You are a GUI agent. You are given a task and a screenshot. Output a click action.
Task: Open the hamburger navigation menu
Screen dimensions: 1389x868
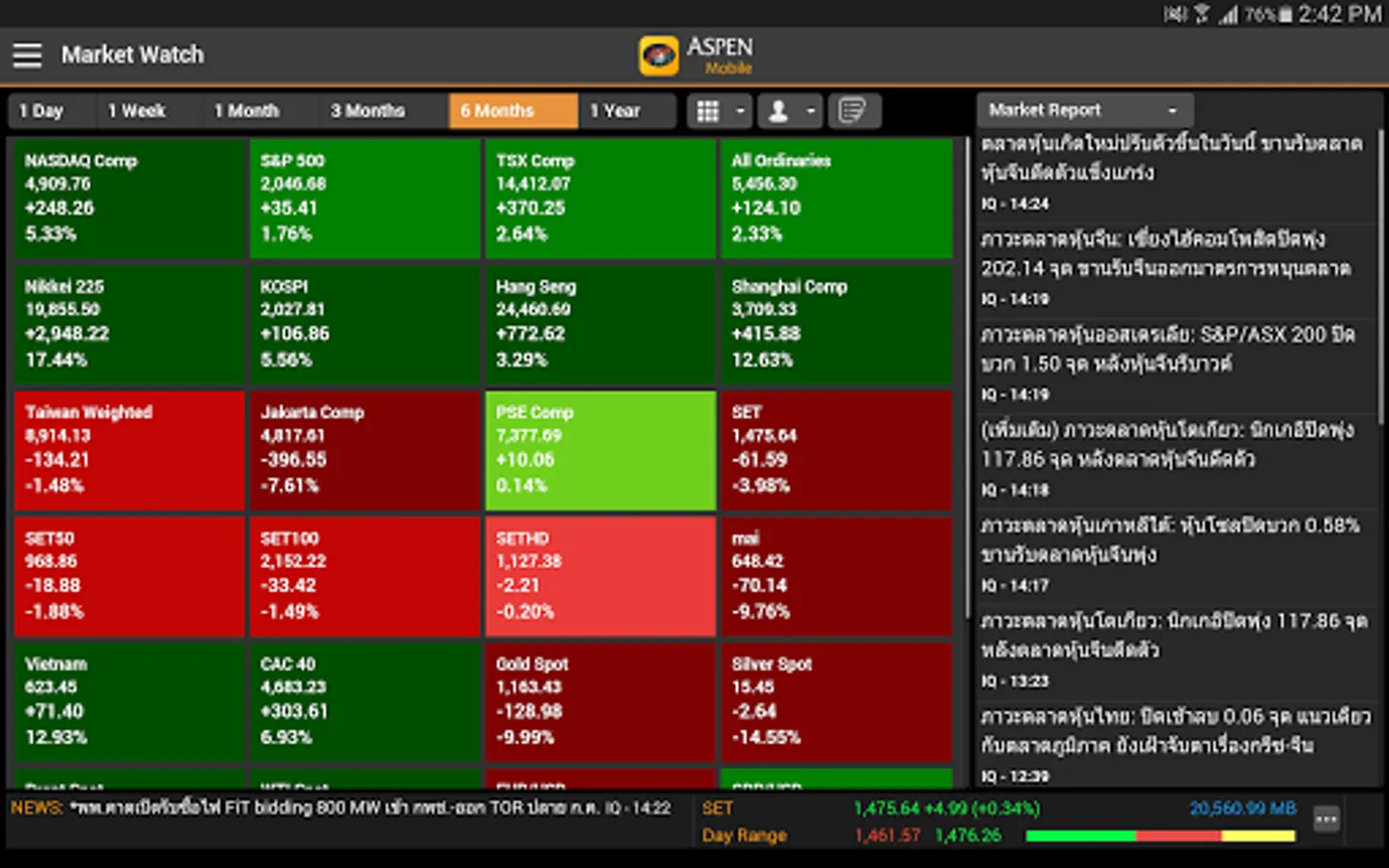[x=27, y=55]
